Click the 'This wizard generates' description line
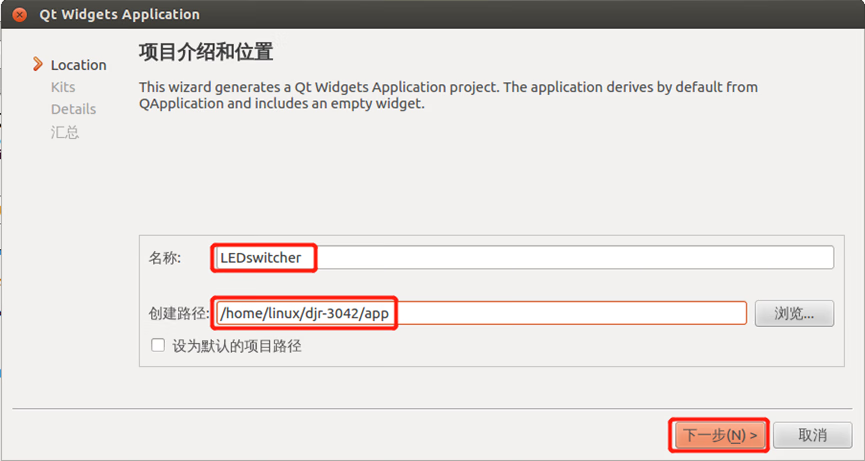 (x=448, y=87)
